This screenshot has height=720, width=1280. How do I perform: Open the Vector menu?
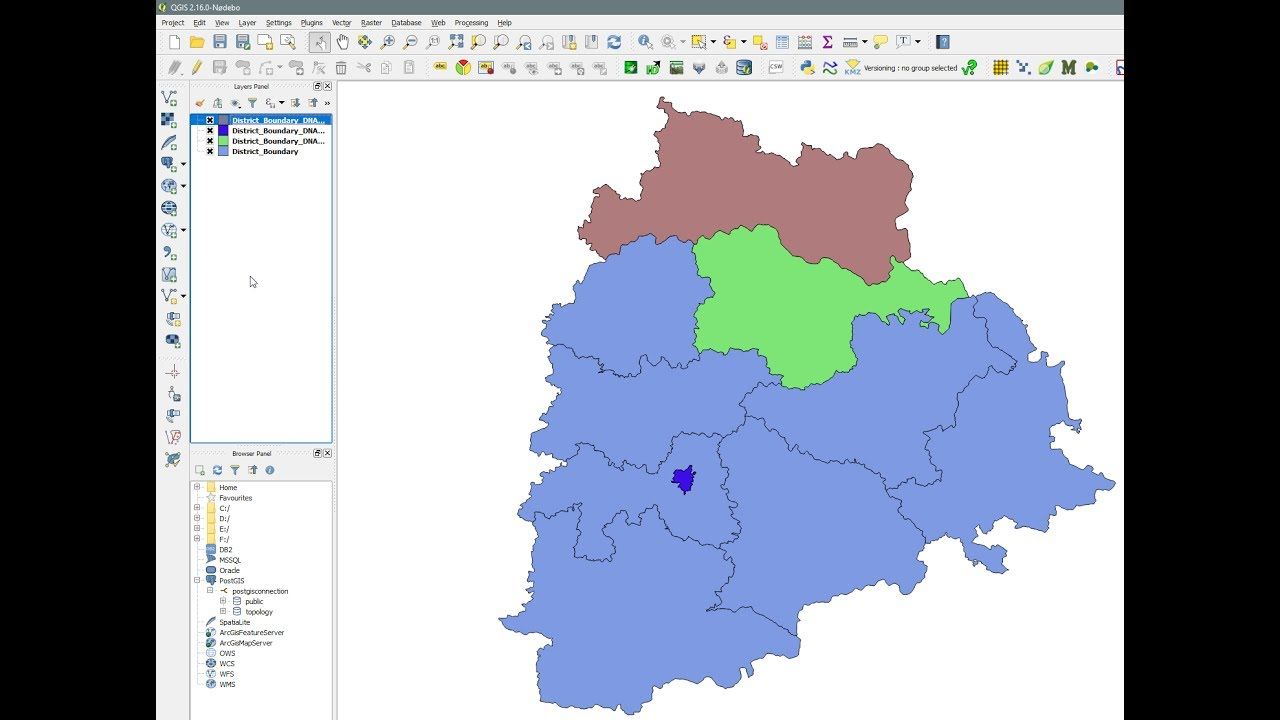pos(341,22)
